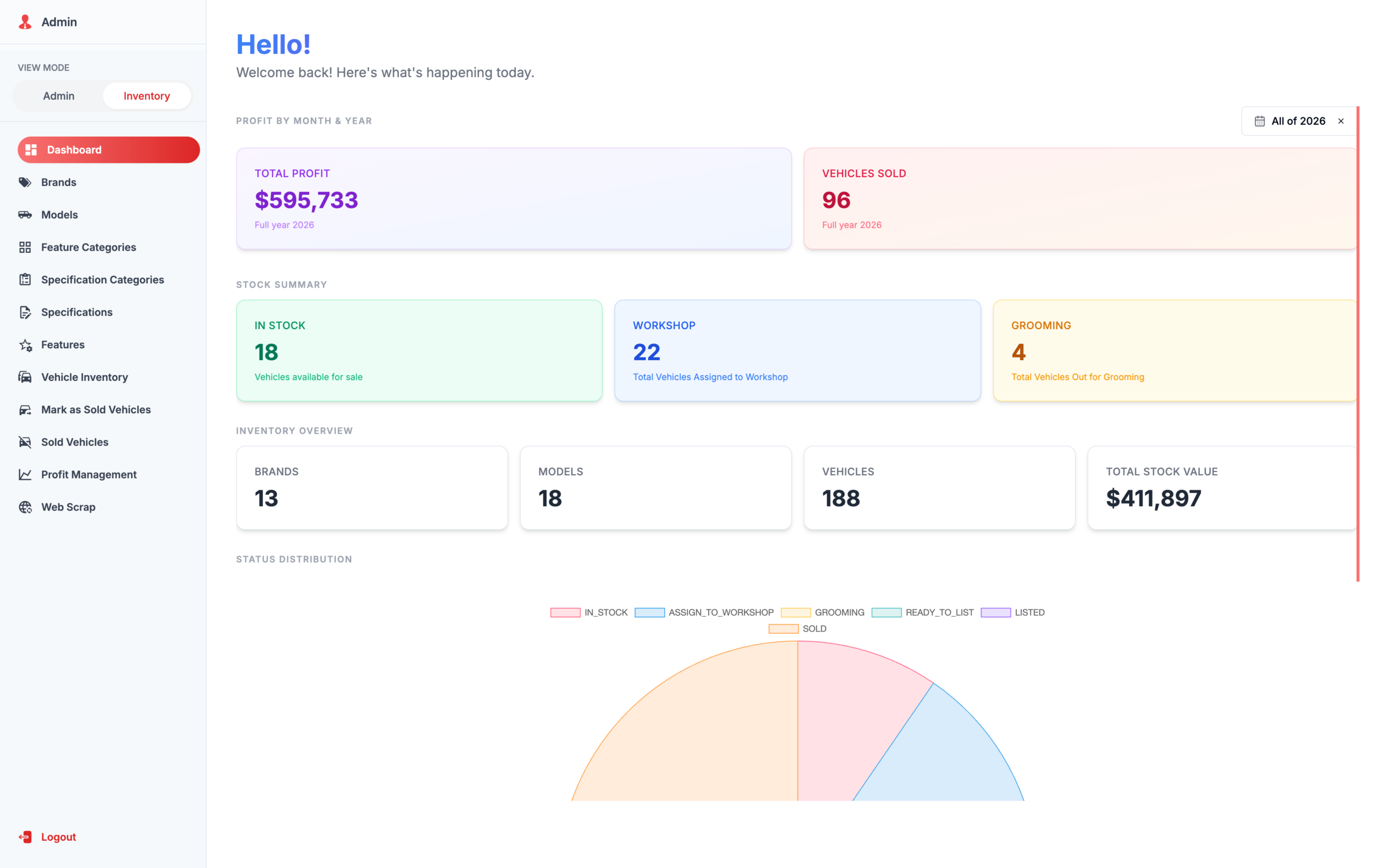This screenshot has width=1389, height=868.
Task: Open the Brands menu item
Action: tap(109, 182)
